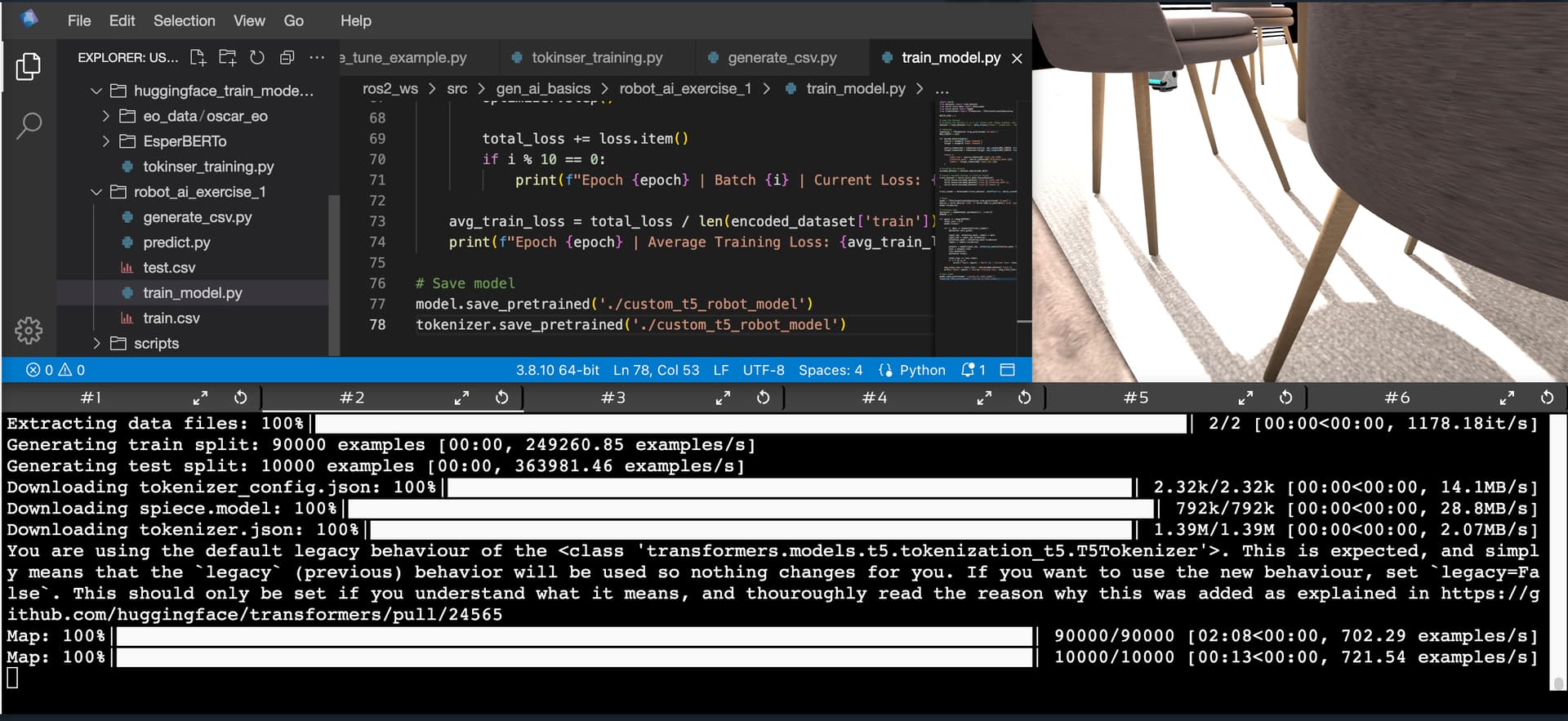The height and width of the screenshot is (721, 1568).
Task: Click the Spaces: 4 indentation setting
Action: tap(830, 370)
